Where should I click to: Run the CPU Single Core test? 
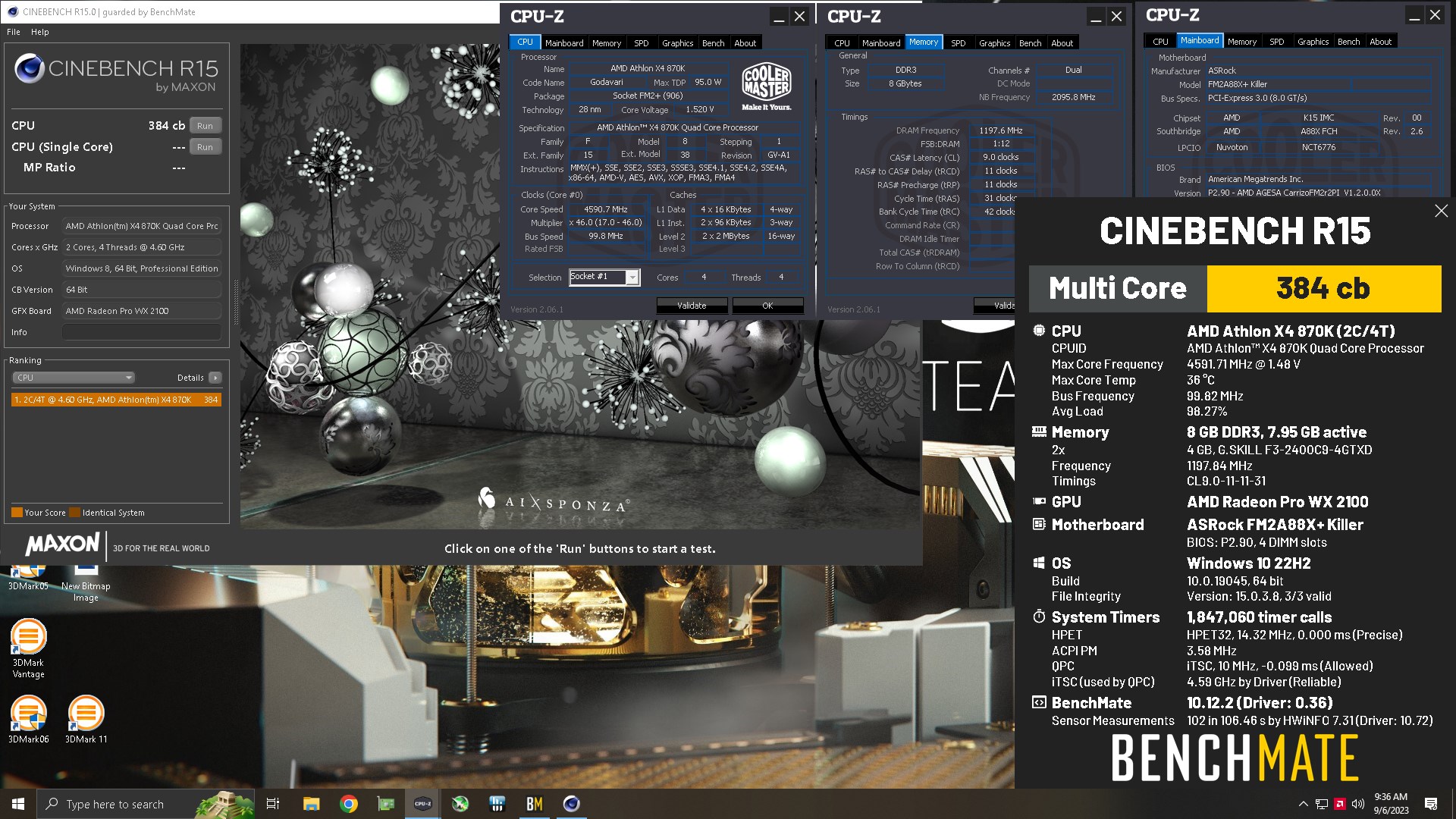[205, 147]
